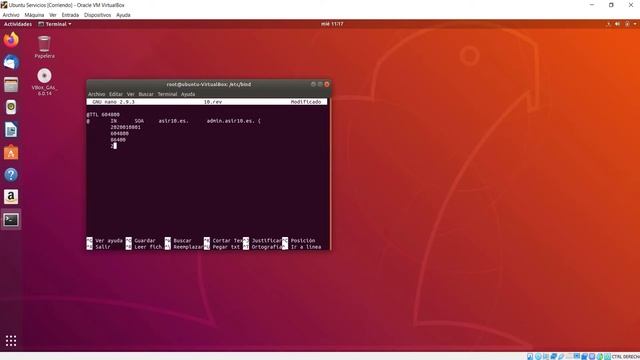Click the Ir a línea shortcut label
This screenshot has width=640, height=360.
coord(306,247)
